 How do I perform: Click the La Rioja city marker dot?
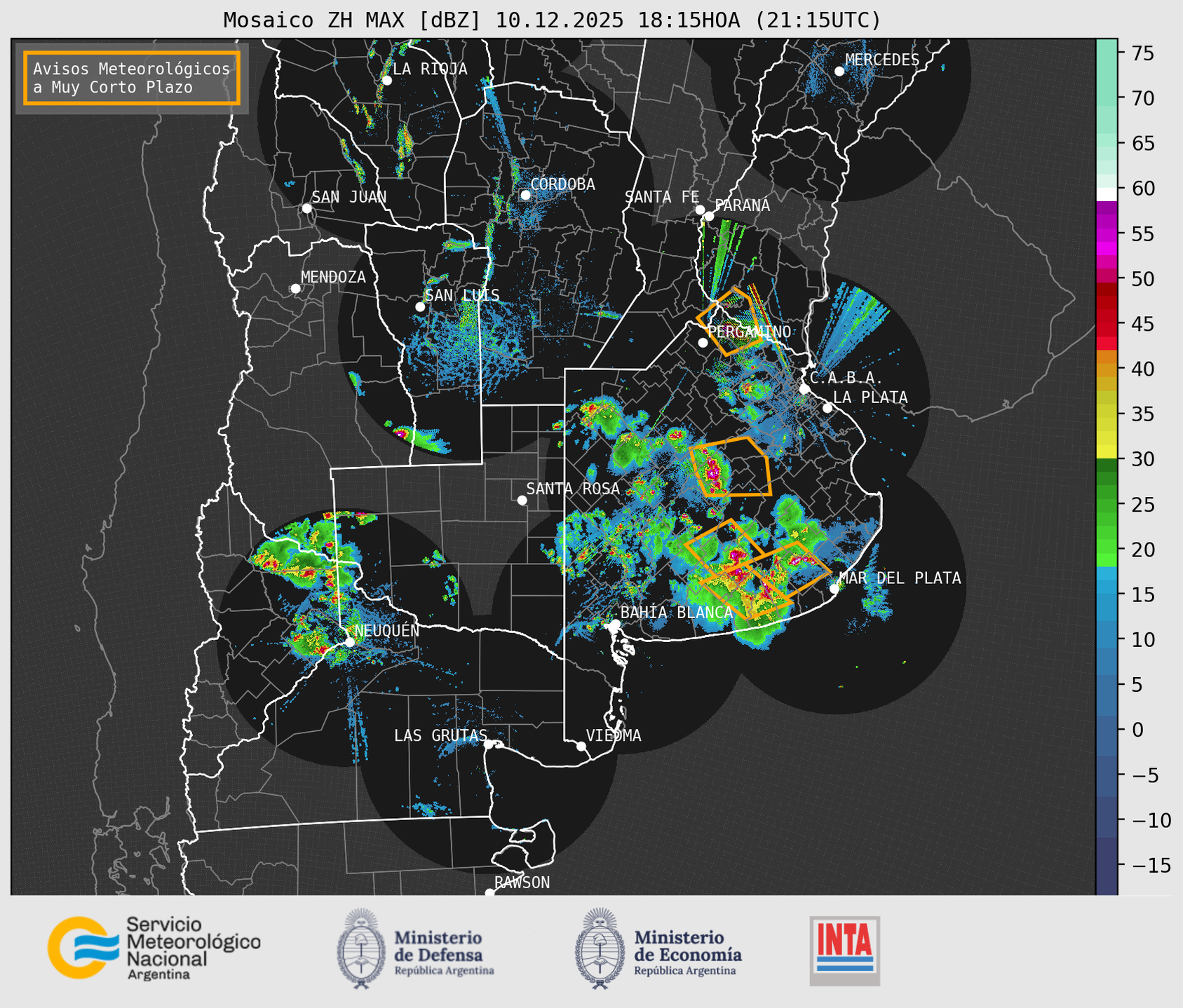tap(386, 81)
